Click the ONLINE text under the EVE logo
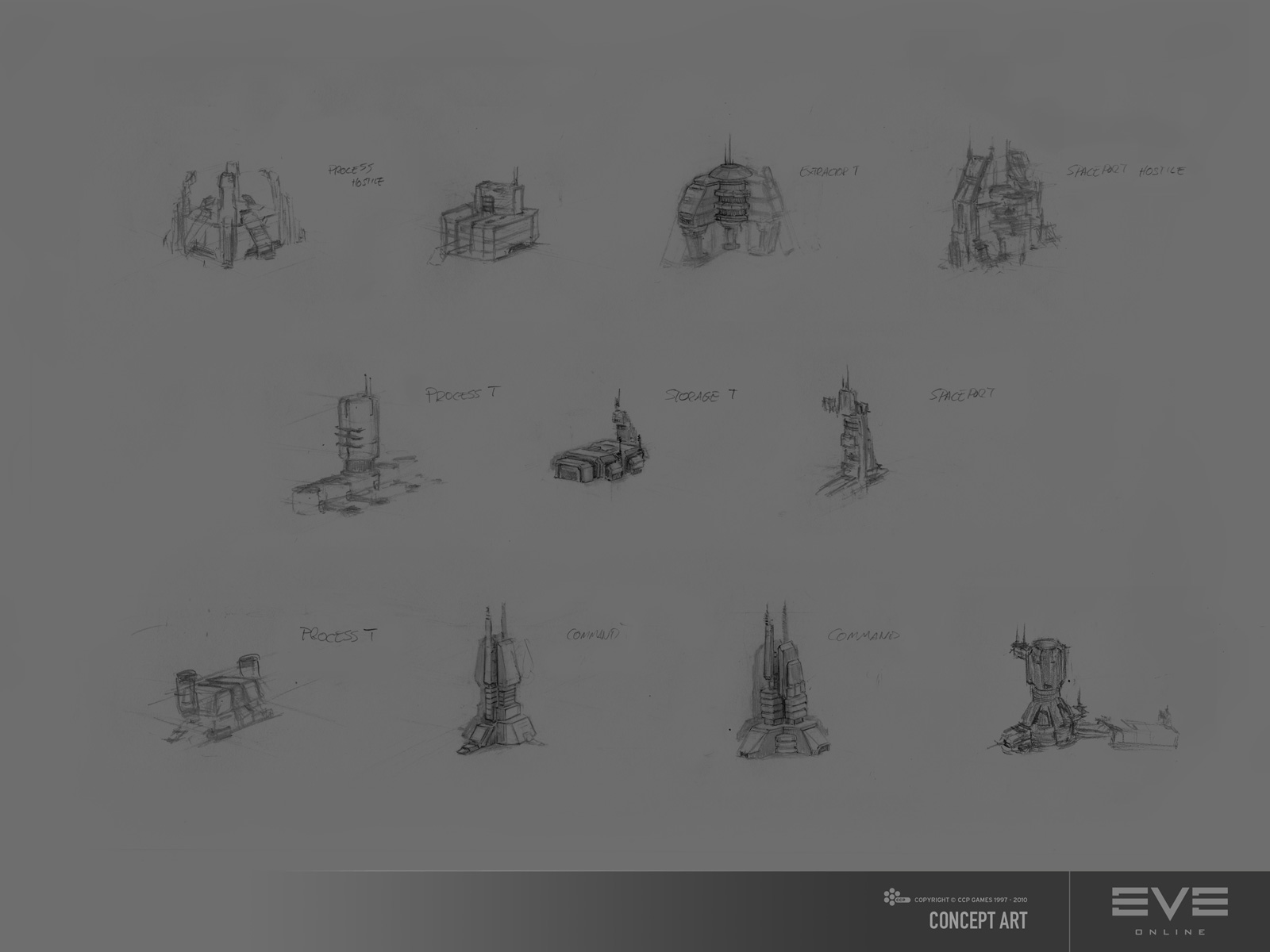The image size is (1270, 952). (1170, 931)
